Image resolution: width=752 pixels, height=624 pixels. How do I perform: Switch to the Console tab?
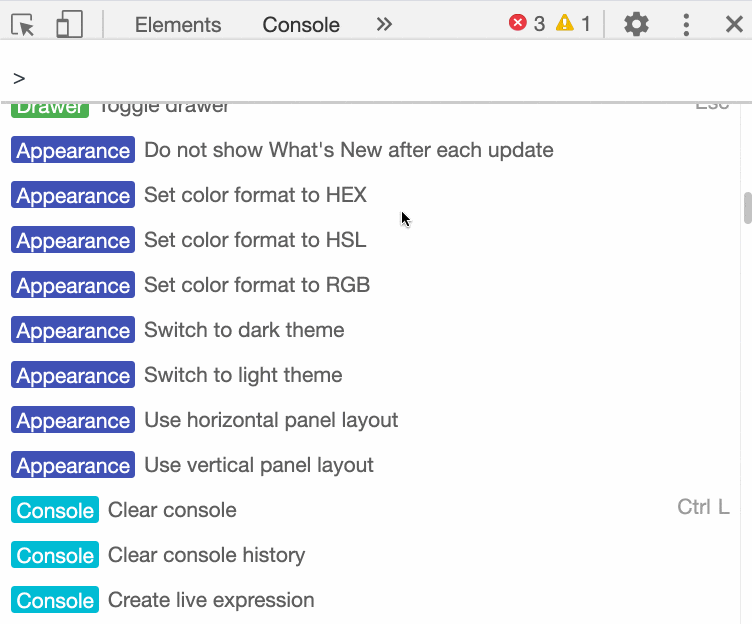pyautogui.click(x=301, y=25)
